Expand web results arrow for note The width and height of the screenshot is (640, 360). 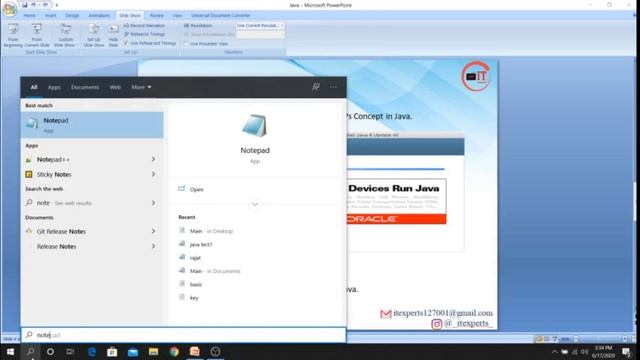pos(153,203)
